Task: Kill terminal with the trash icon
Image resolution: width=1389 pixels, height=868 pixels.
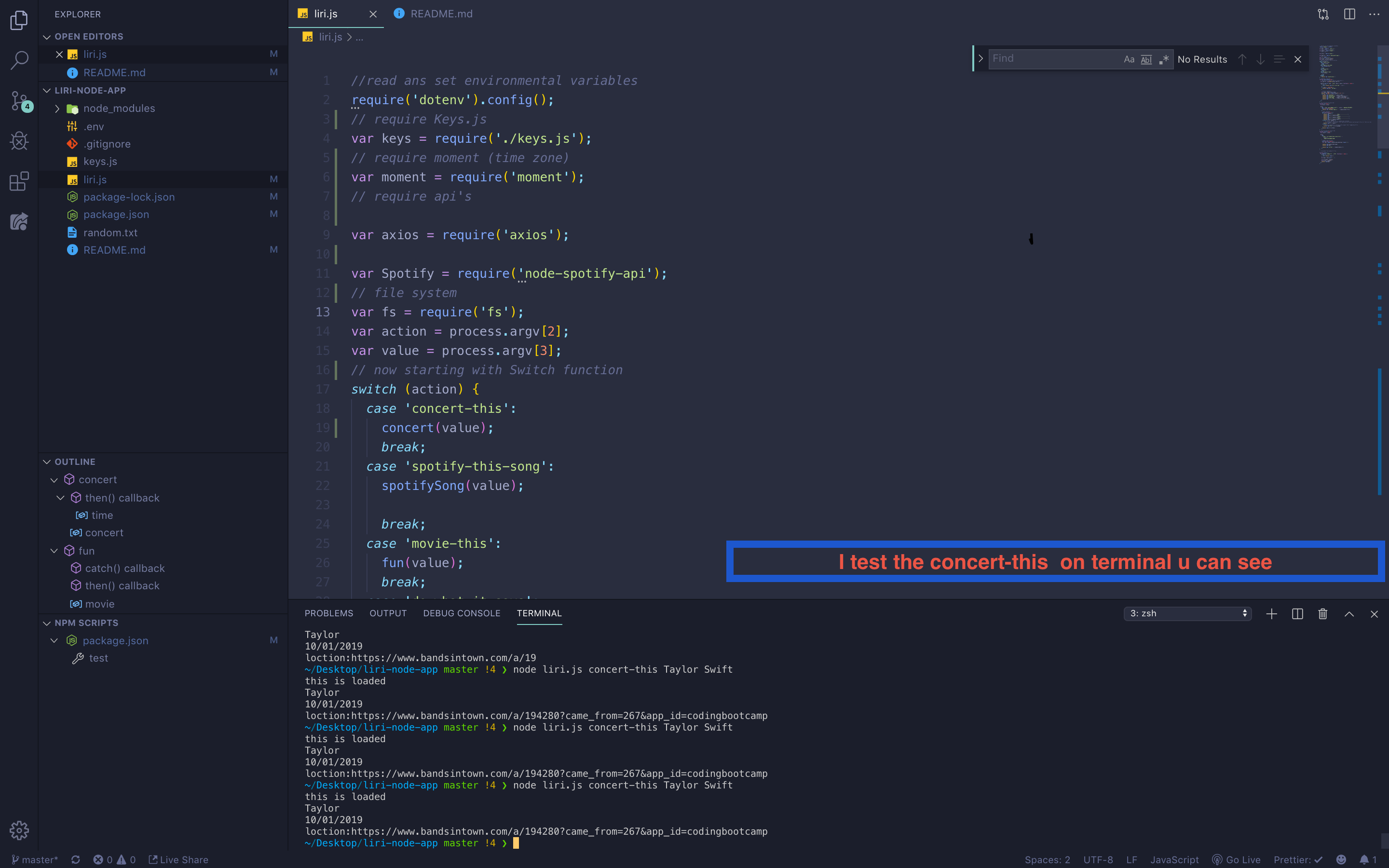Action: point(1322,614)
